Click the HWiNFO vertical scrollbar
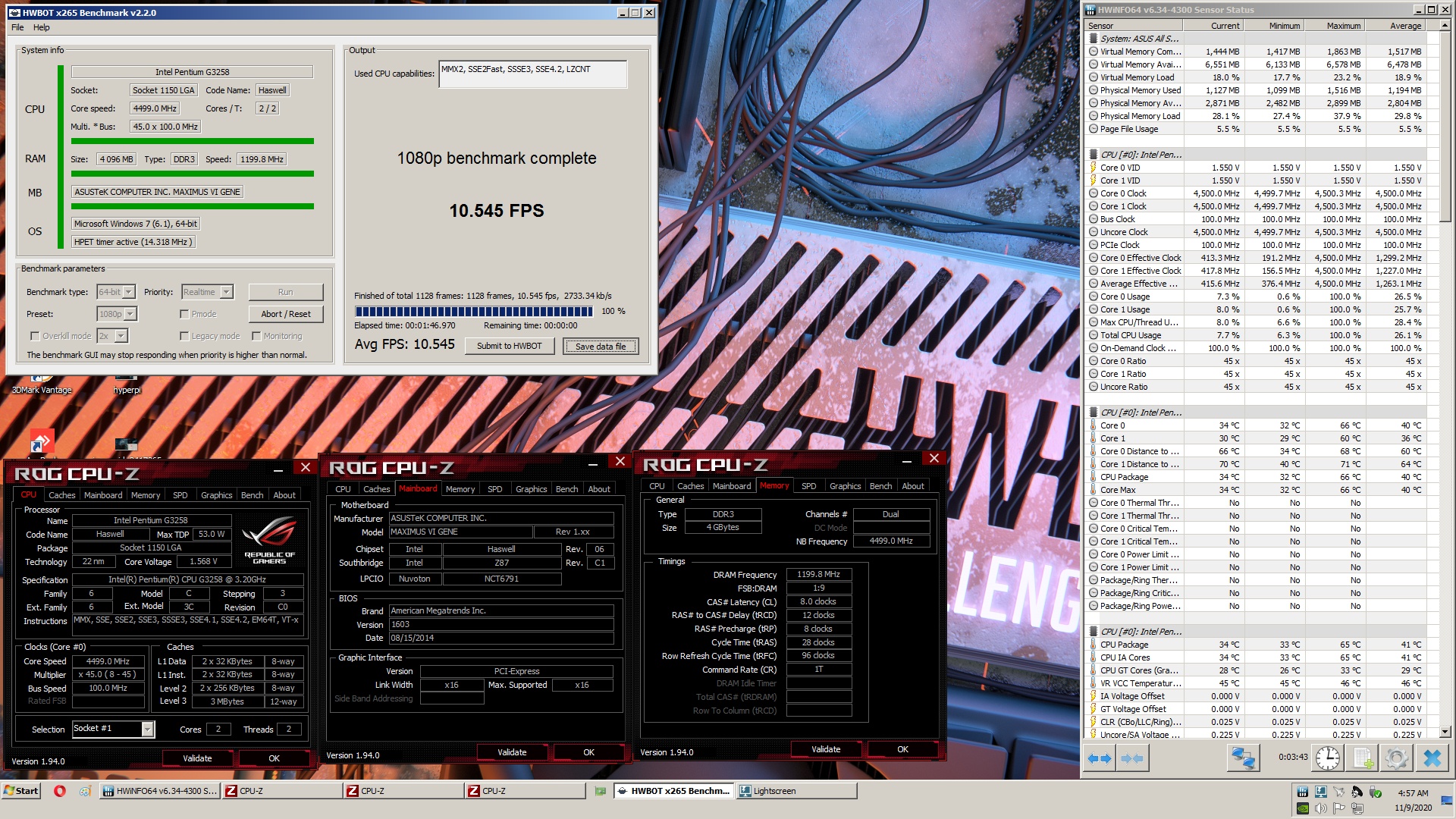The image size is (1456, 819). (x=1445, y=379)
